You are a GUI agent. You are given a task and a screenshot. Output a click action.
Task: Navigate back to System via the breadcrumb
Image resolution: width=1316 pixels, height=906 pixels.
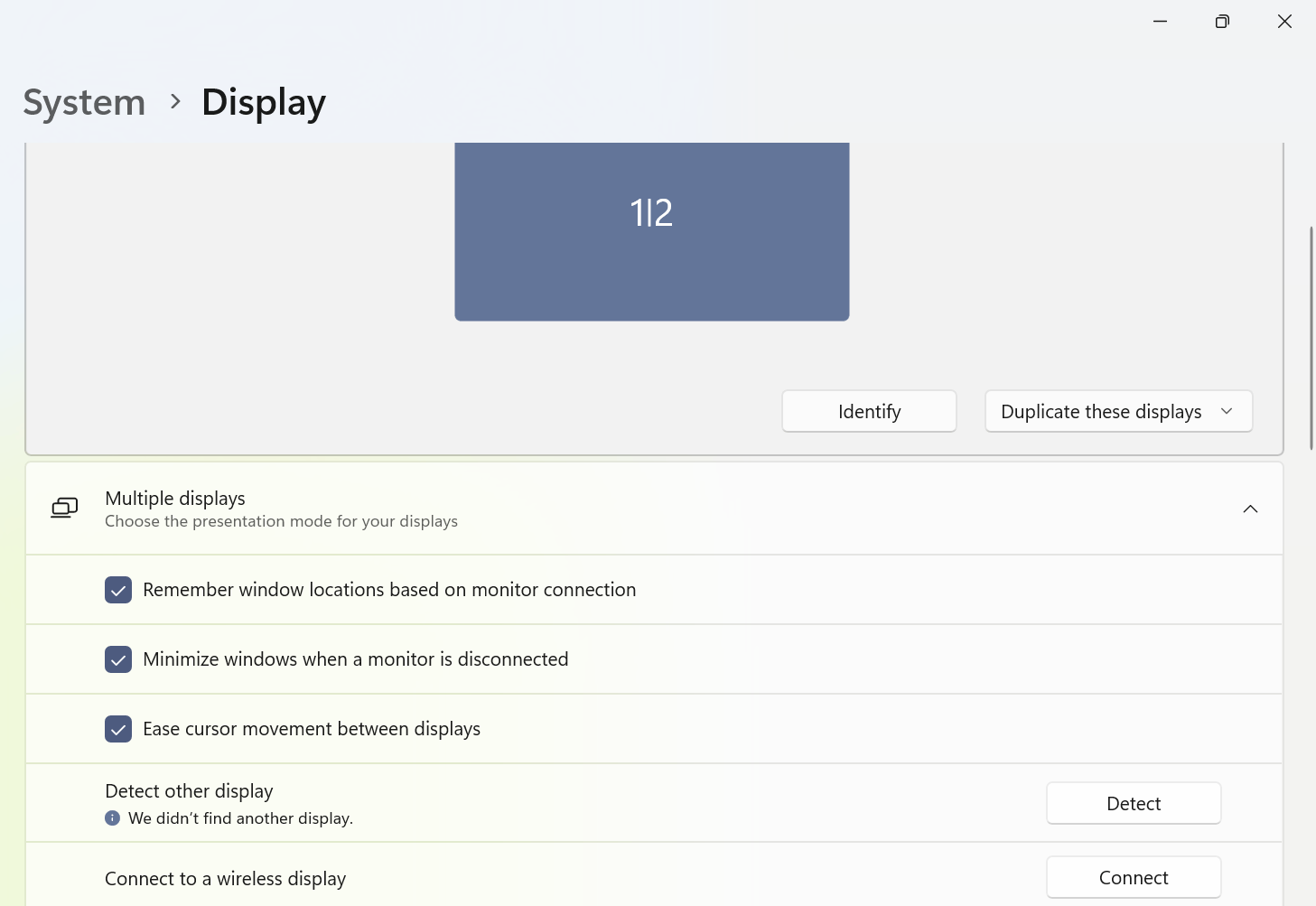pos(83,101)
